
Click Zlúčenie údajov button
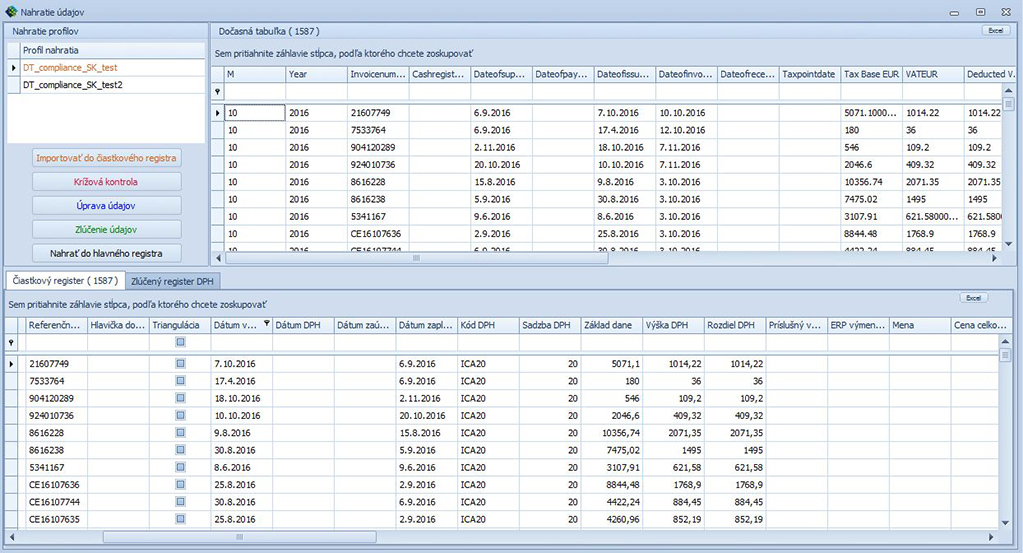click(106, 230)
